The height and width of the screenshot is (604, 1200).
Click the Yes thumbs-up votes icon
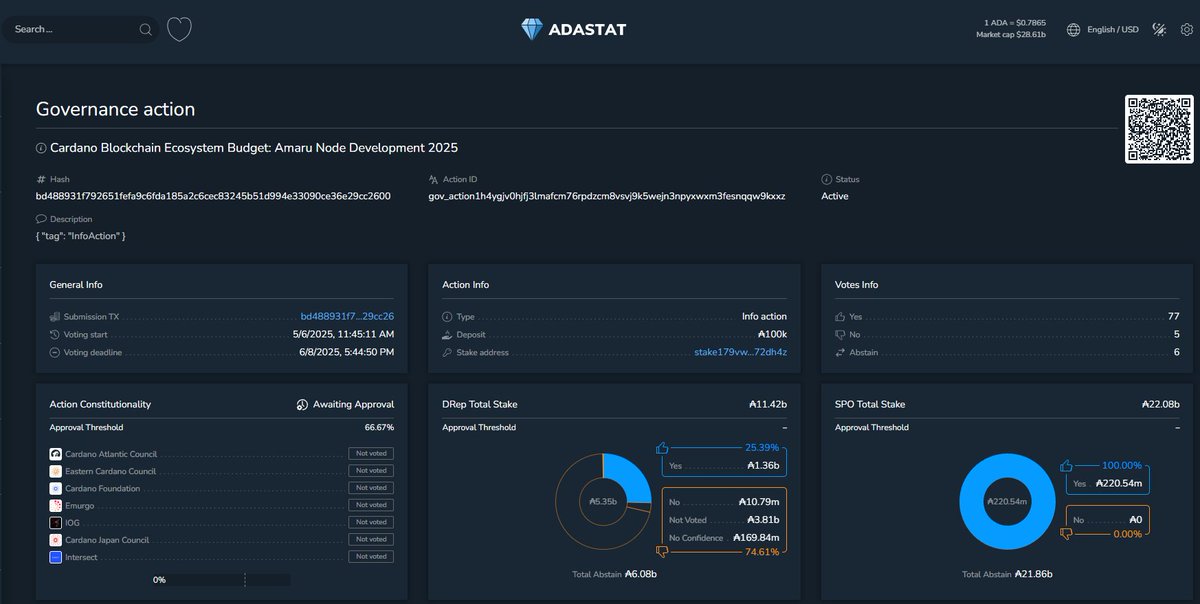[x=840, y=316]
